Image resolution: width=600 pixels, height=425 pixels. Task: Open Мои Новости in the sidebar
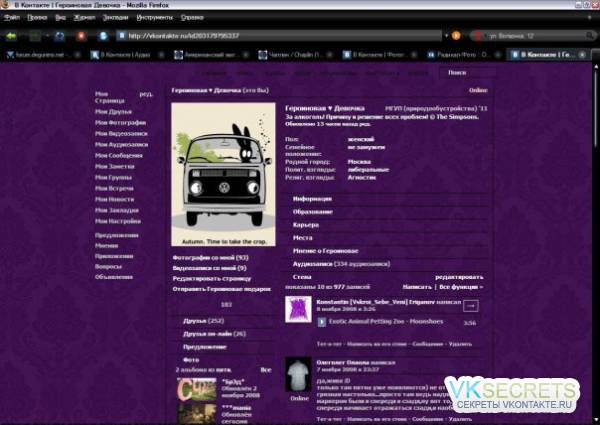tap(114, 199)
